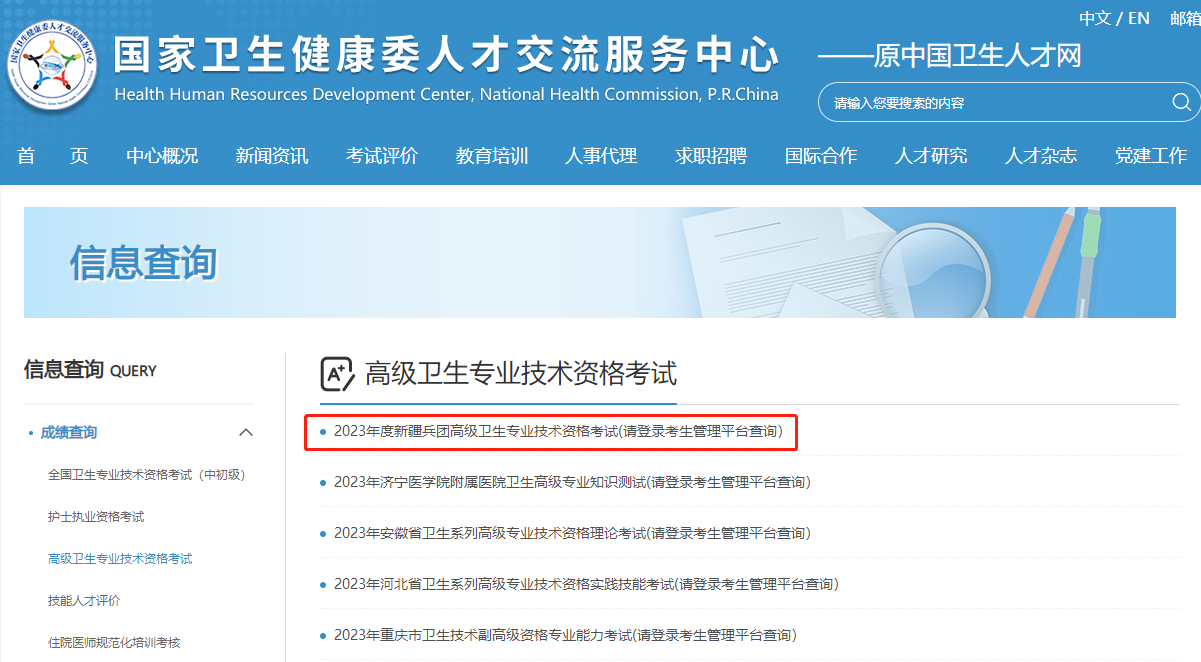Go to 首页 in navigation bar
The height and width of the screenshot is (662, 1201).
coord(53,155)
